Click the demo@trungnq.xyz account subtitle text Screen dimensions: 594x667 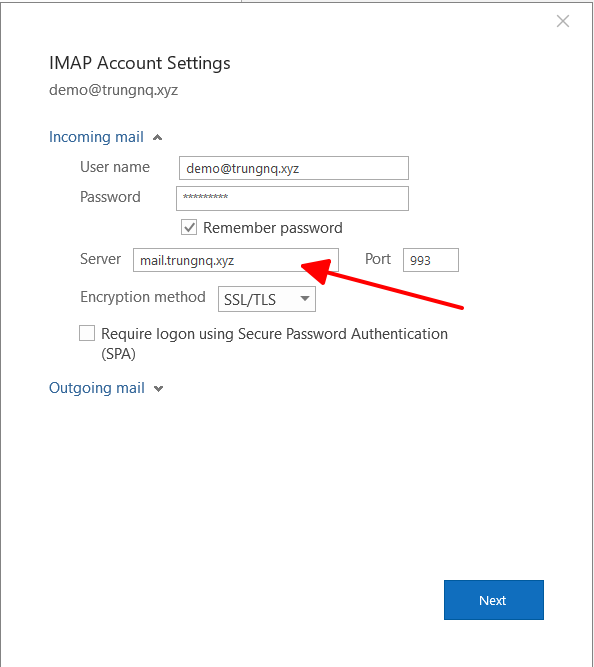coord(114,90)
